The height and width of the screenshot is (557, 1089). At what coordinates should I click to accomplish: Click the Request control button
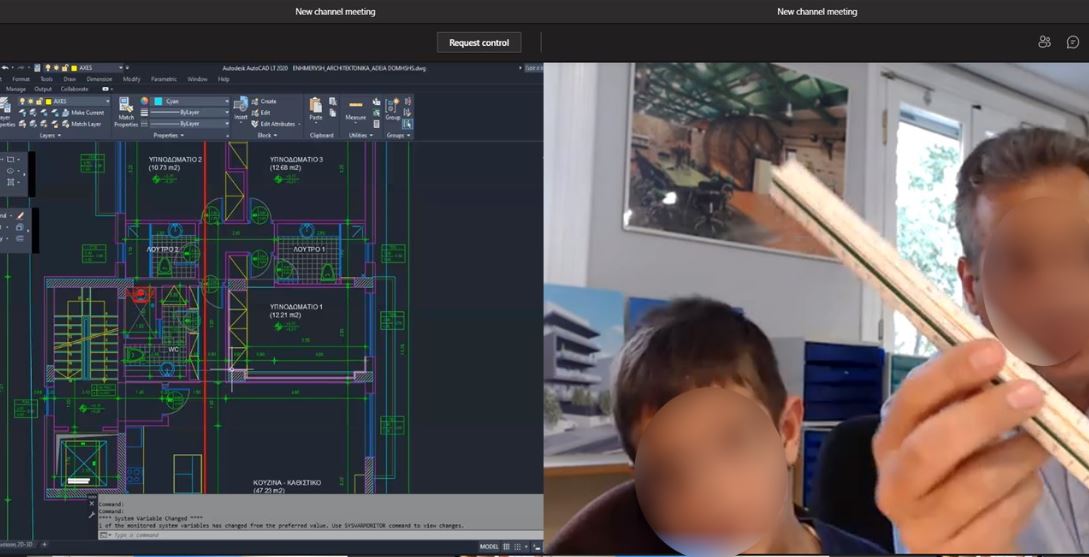[479, 42]
